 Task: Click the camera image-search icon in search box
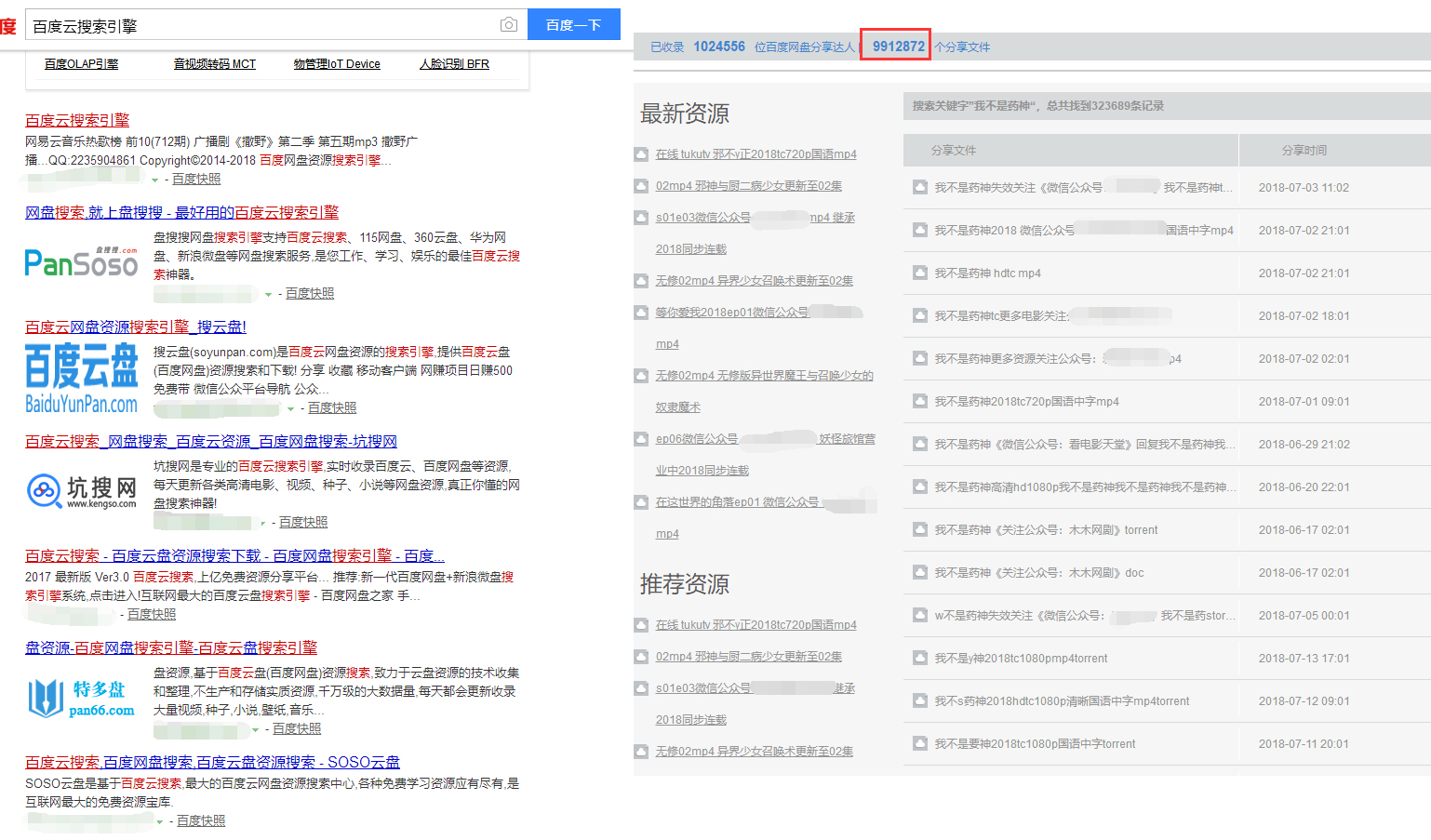508,25
